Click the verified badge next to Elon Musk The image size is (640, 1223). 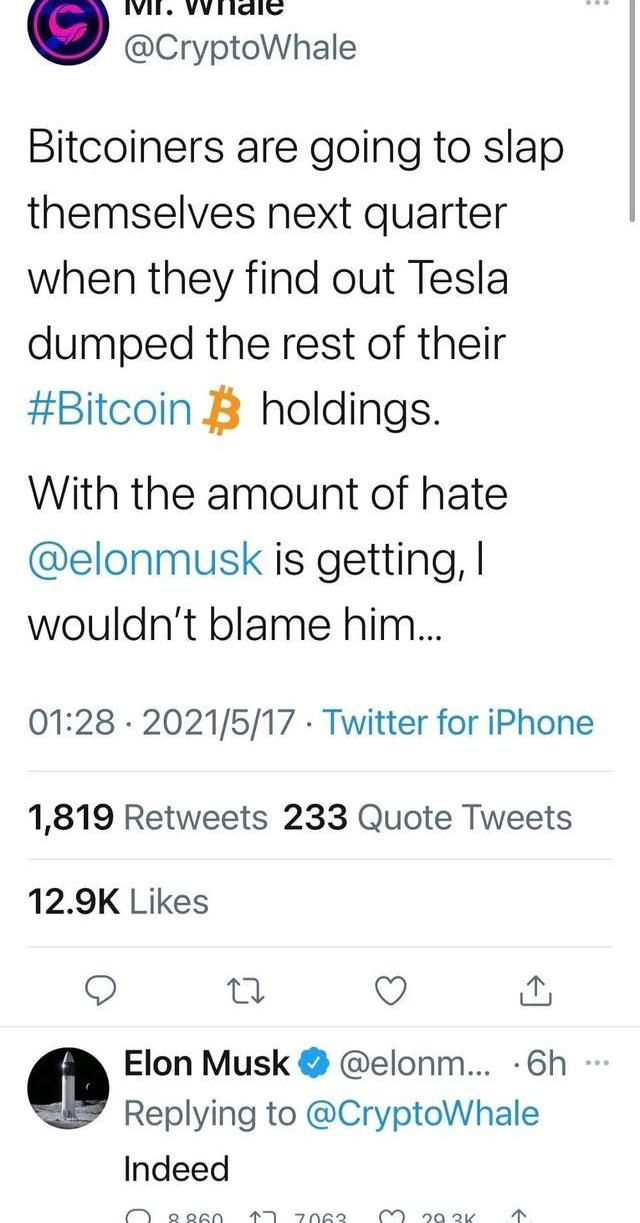pos(314,1065)
